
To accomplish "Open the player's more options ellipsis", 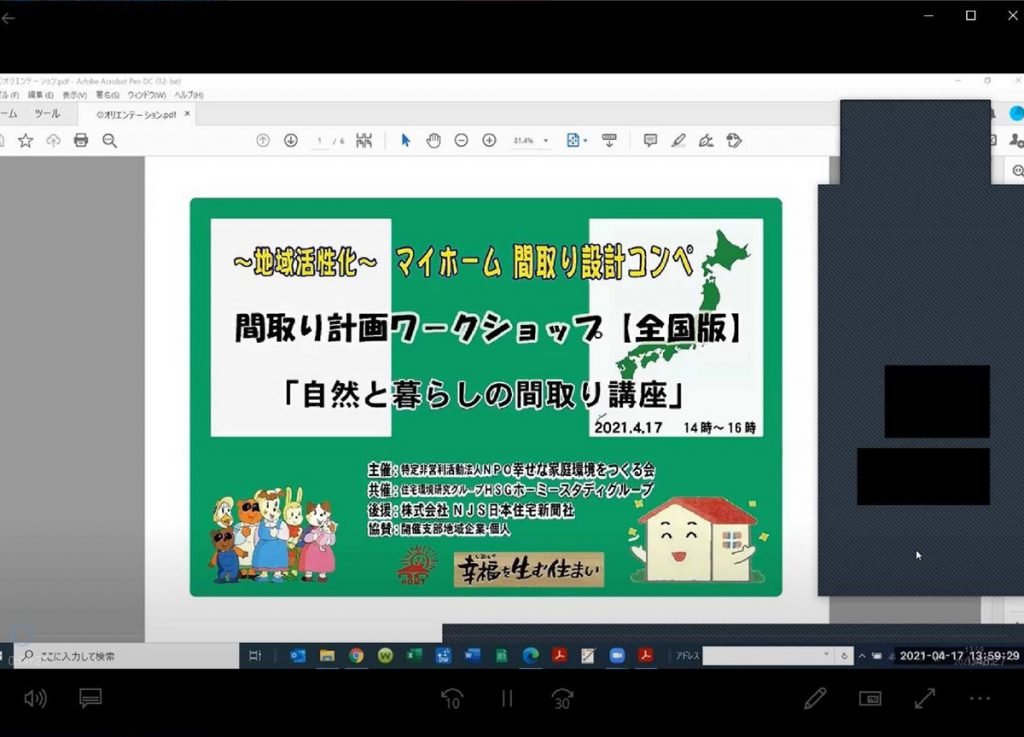I will pyautogui.click(x=980, y=698).
